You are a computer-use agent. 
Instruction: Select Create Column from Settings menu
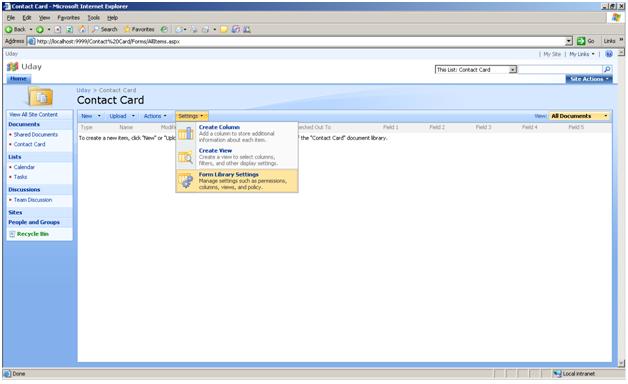(x=237, y=133)
